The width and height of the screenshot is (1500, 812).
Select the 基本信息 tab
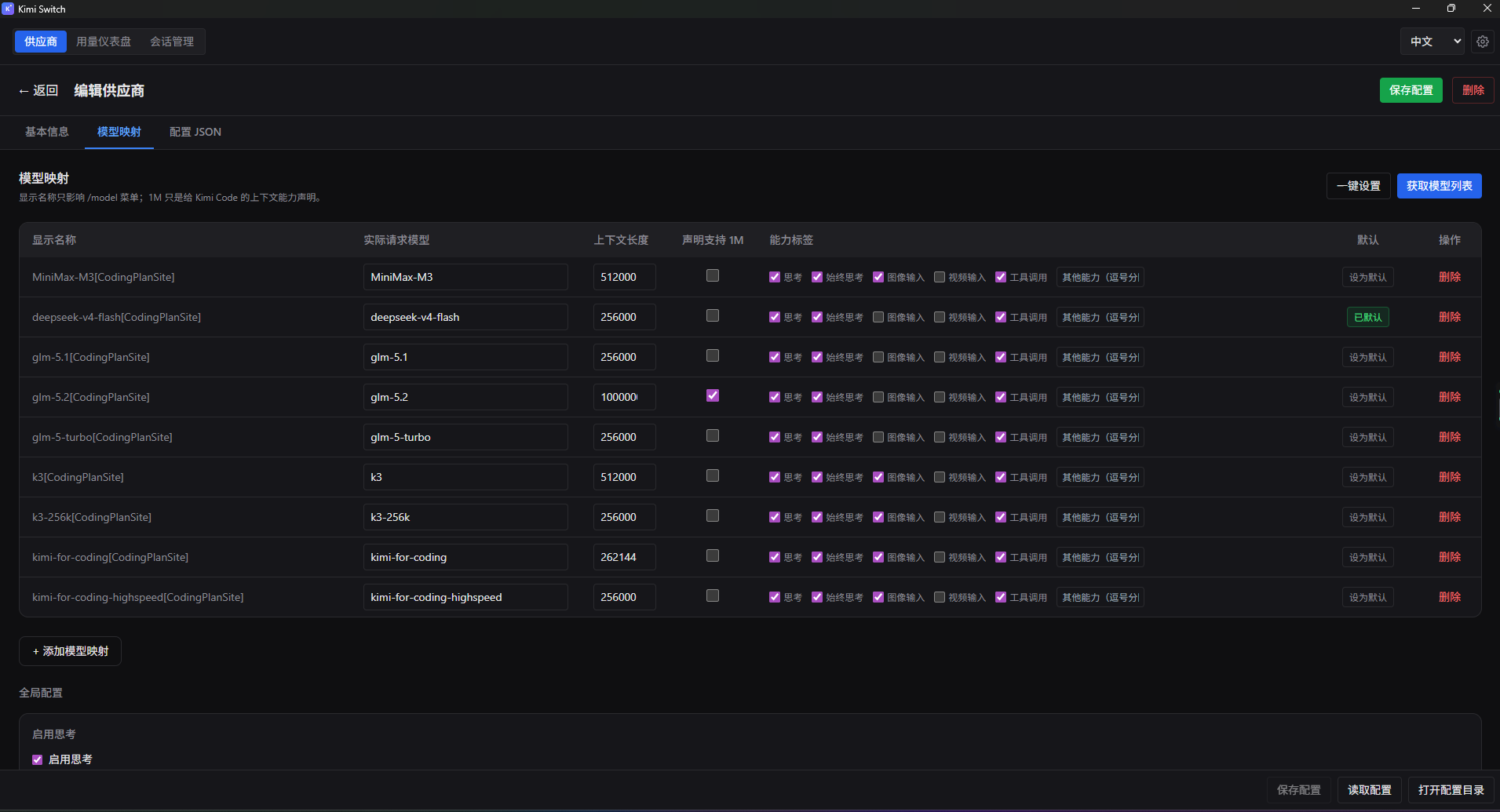click(x=47, y=132)
